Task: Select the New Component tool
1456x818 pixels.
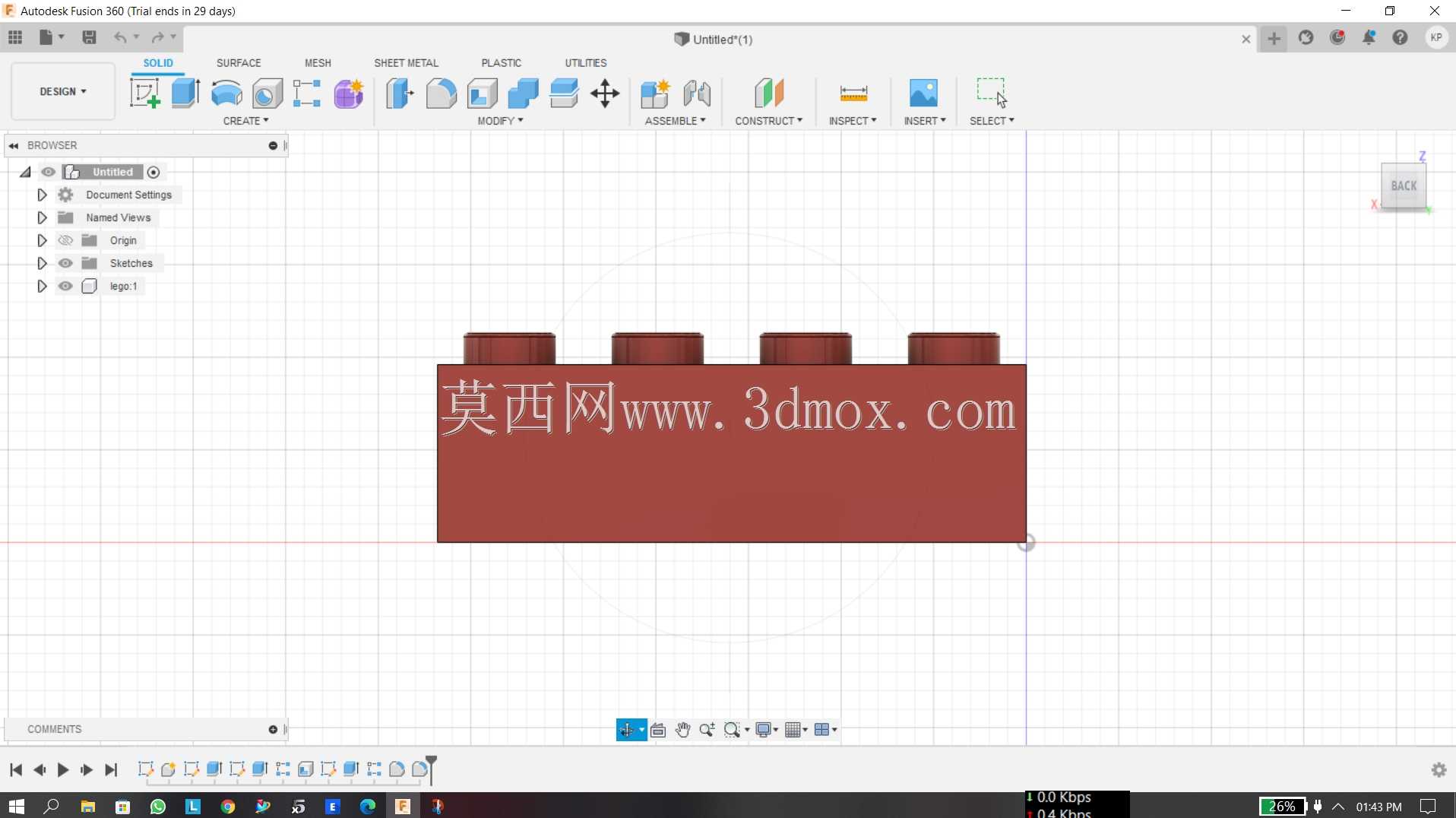Action: [x=655, y=94]
